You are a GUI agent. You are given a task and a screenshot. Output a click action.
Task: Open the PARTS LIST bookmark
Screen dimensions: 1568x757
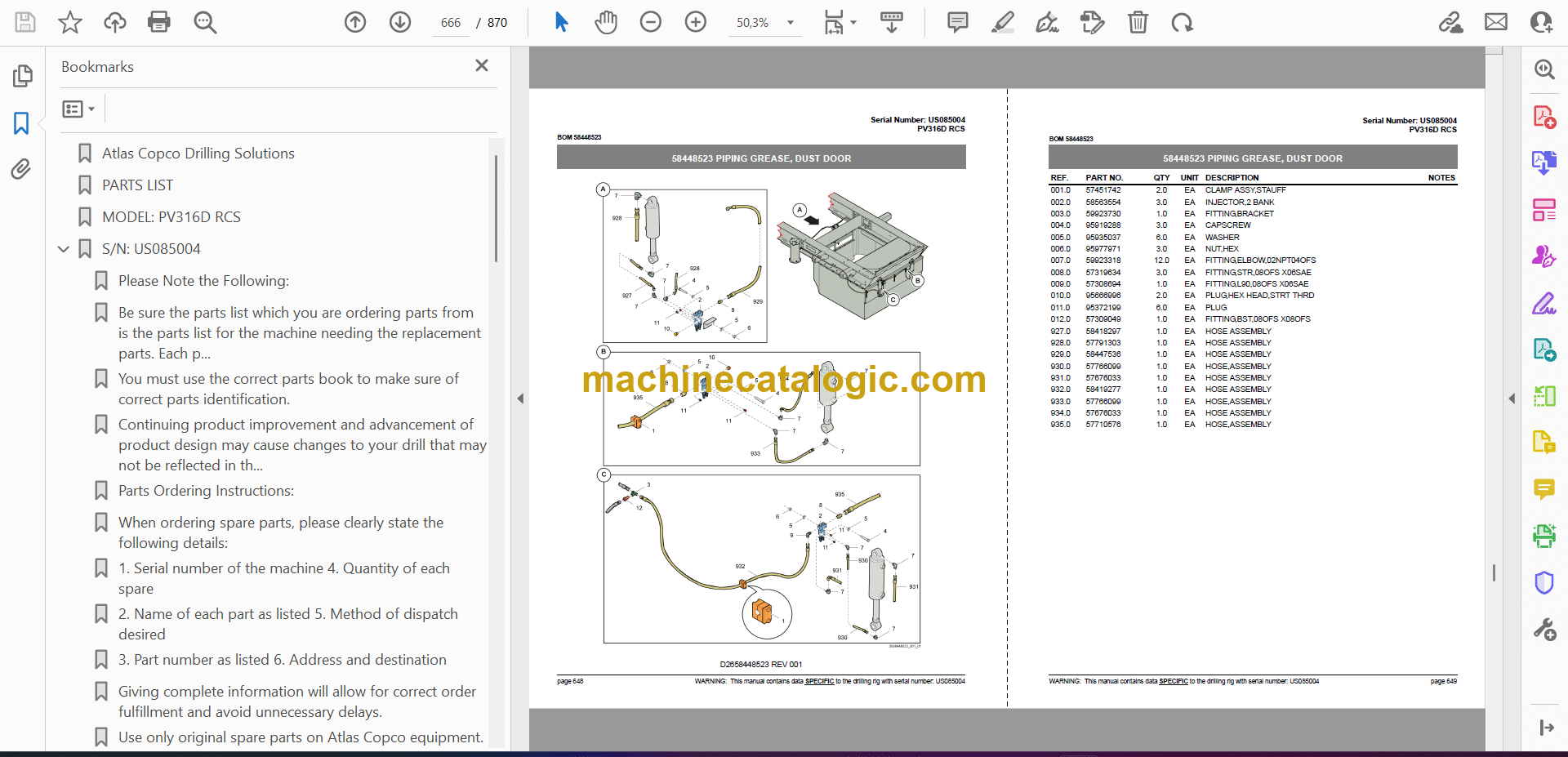click(137, 185)
